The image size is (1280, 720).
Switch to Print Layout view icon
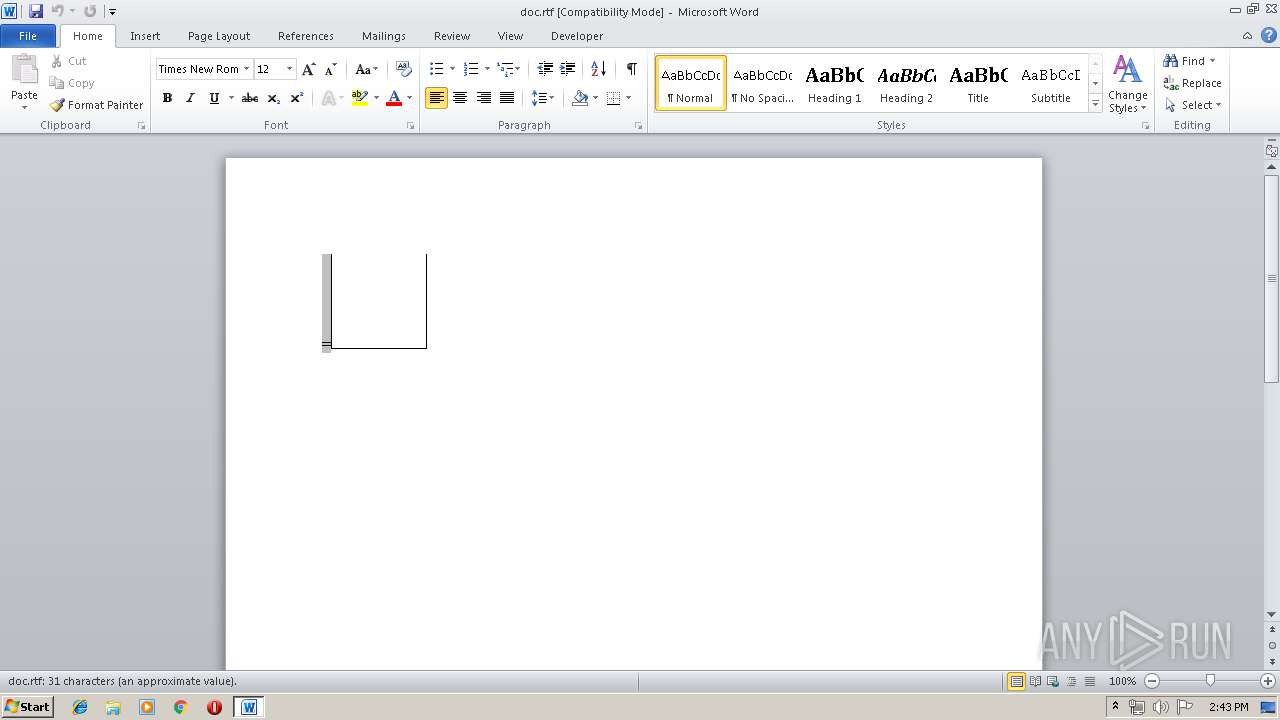click(1016, 681)
